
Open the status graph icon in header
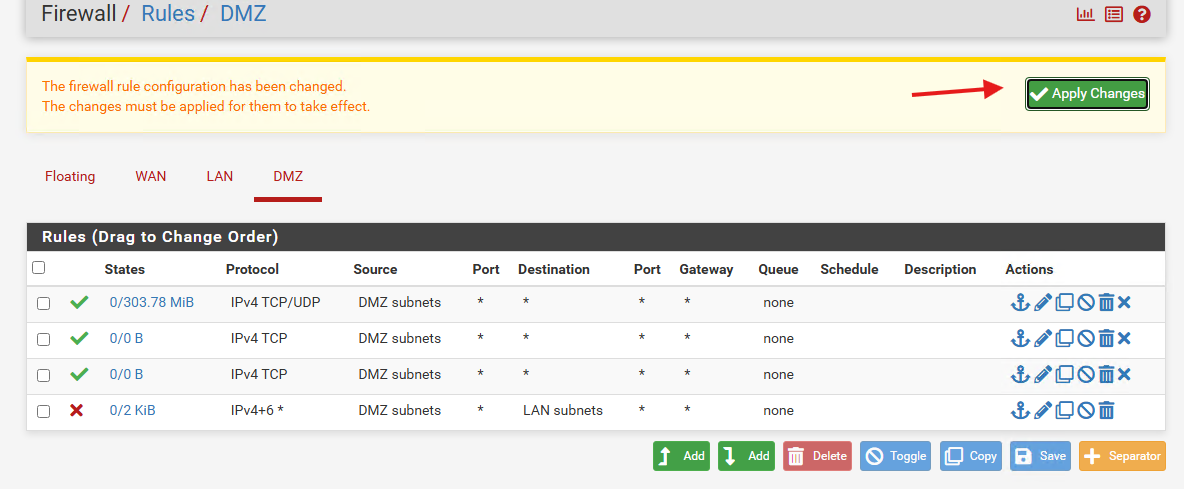tap(1085, 14)
